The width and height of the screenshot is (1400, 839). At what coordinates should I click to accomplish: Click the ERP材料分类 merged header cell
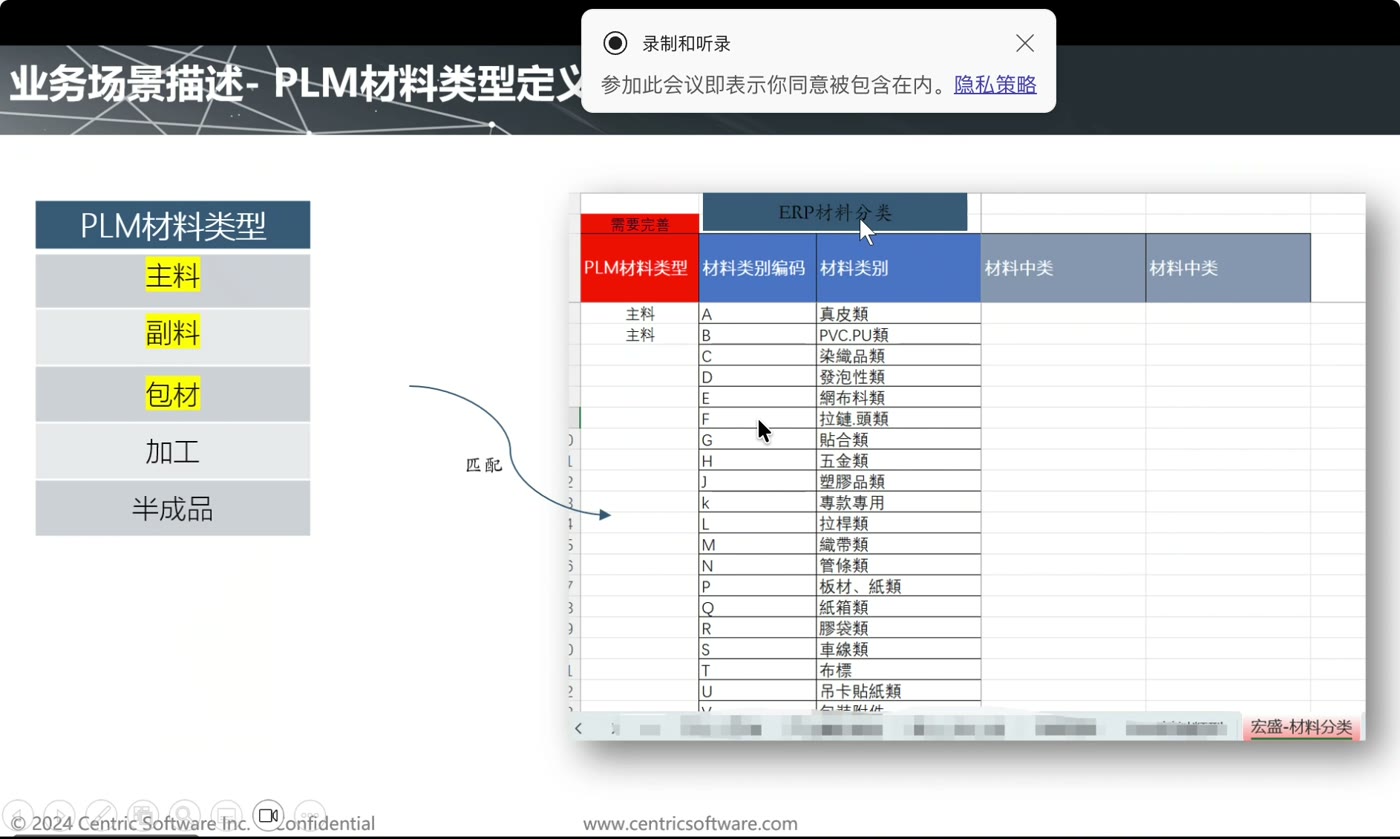835,212
